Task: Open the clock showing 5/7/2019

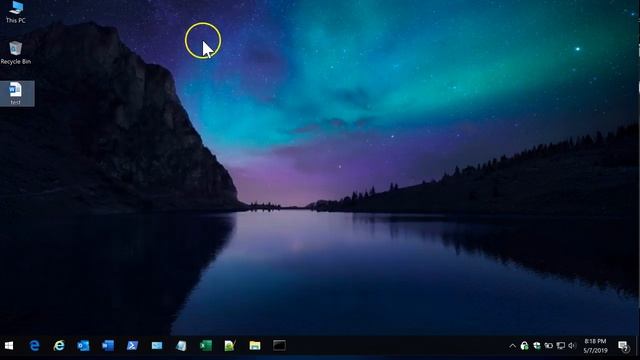Action: pos(596,346)
